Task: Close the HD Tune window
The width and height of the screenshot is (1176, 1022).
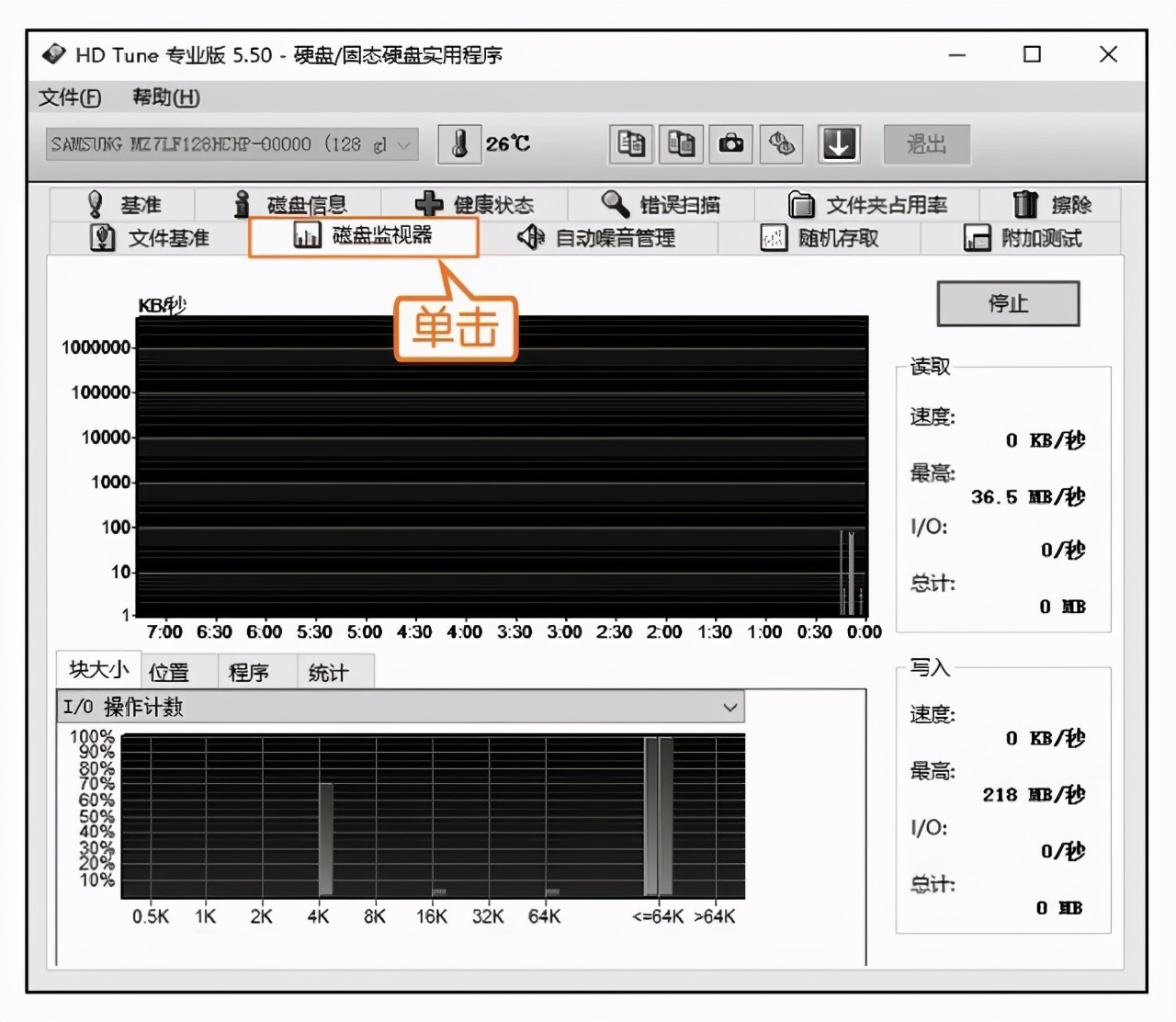Action: click(x=1108, y=55)
